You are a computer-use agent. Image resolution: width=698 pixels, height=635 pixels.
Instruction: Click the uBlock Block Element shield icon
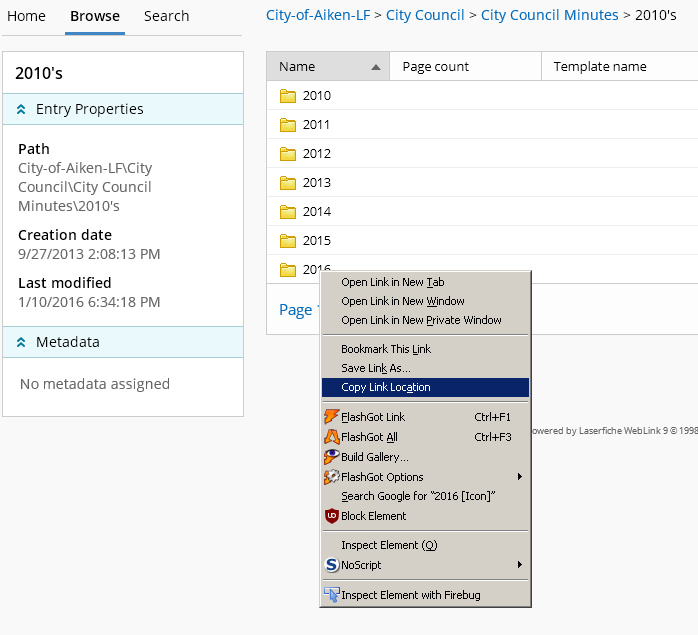point(332,516)
